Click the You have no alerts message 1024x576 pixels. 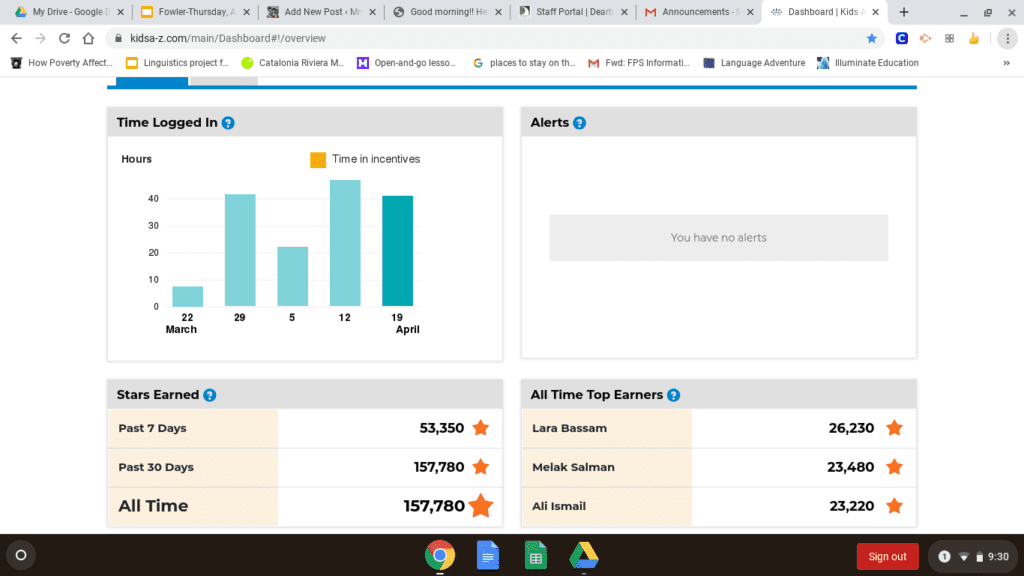718,238
